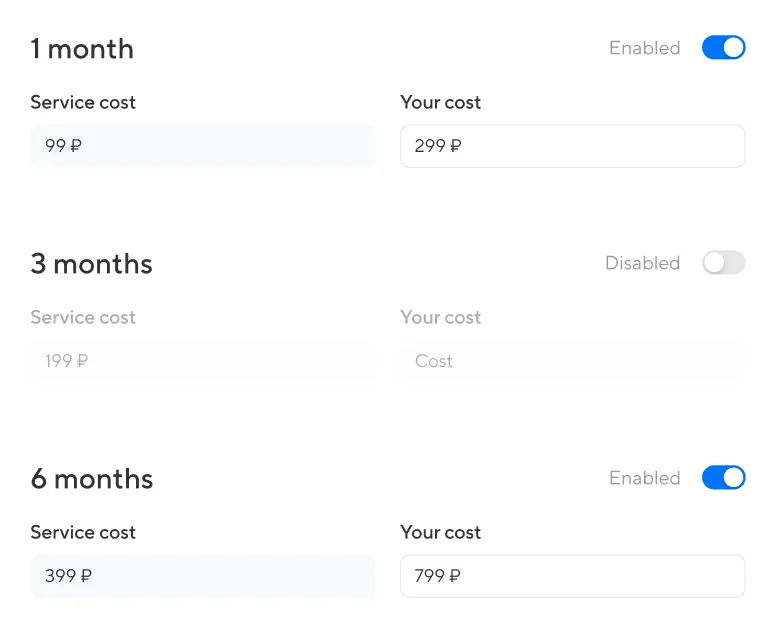Click "Service cost" label under 6 months
The image size is (776, 629).
83,532
